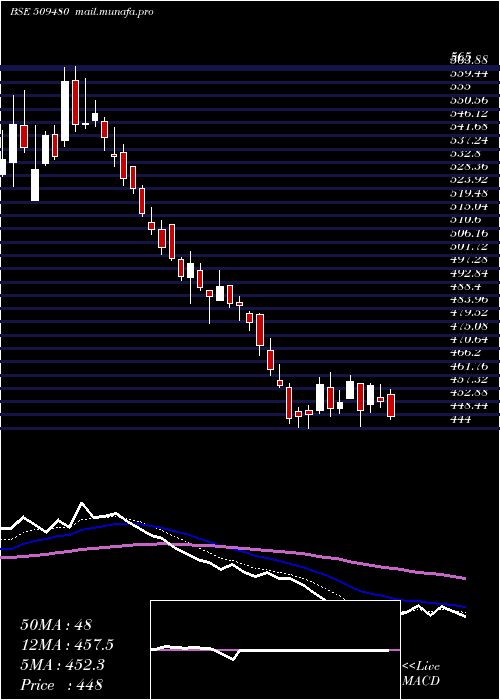Click the Price : 448 reading
The height and width of the screenshot is (700, 500).
click(x=62, y=685)
